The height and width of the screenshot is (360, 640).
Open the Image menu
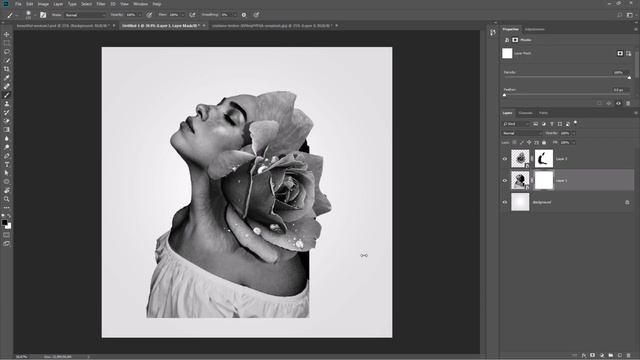[x=43, y=4]
